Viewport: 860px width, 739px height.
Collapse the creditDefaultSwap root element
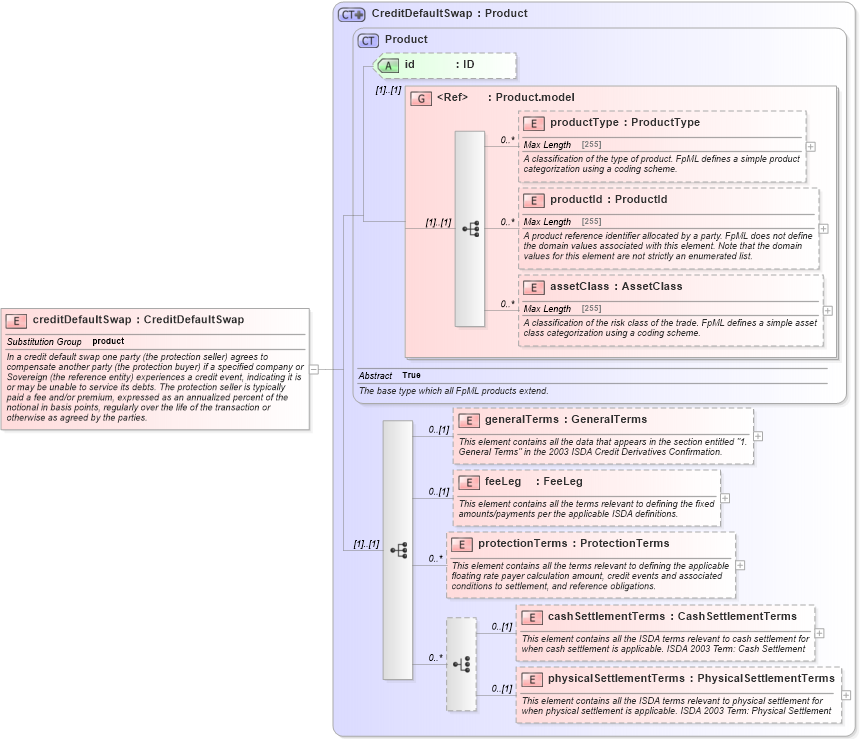pyautogui.click(x=314, y=370)
